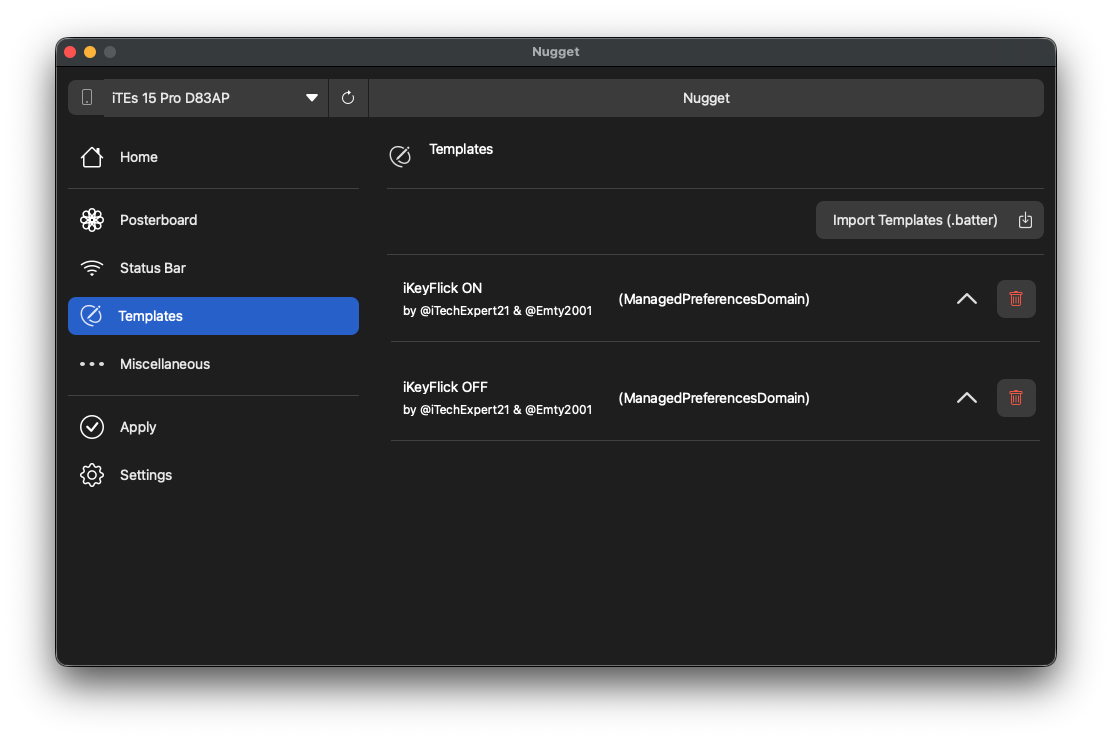Go to Home via the house icon
Viewport: 1112px width, 740px height.
[92, 157]
